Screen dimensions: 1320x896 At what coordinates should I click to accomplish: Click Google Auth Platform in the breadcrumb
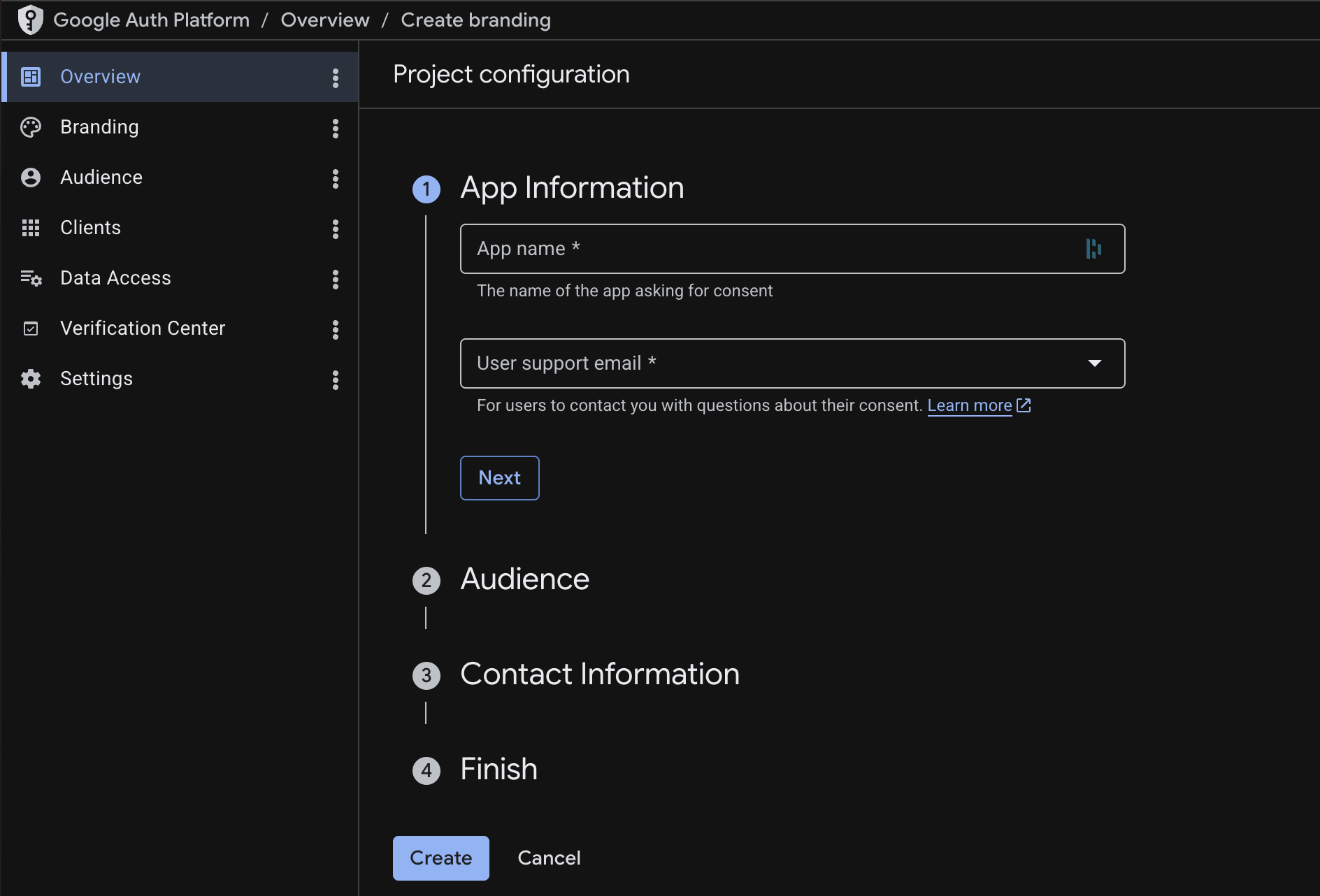tap(151, 20)
